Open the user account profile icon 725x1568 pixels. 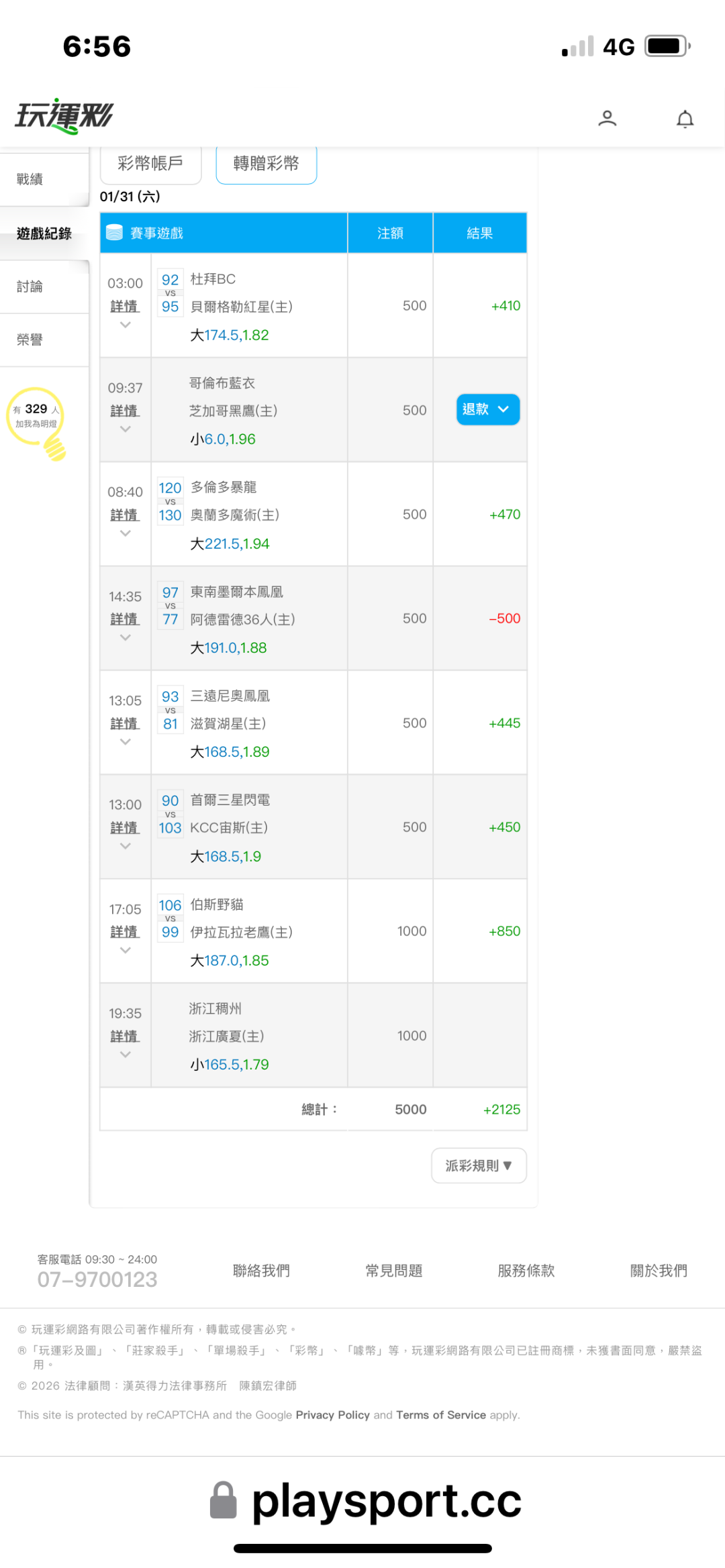607,118
